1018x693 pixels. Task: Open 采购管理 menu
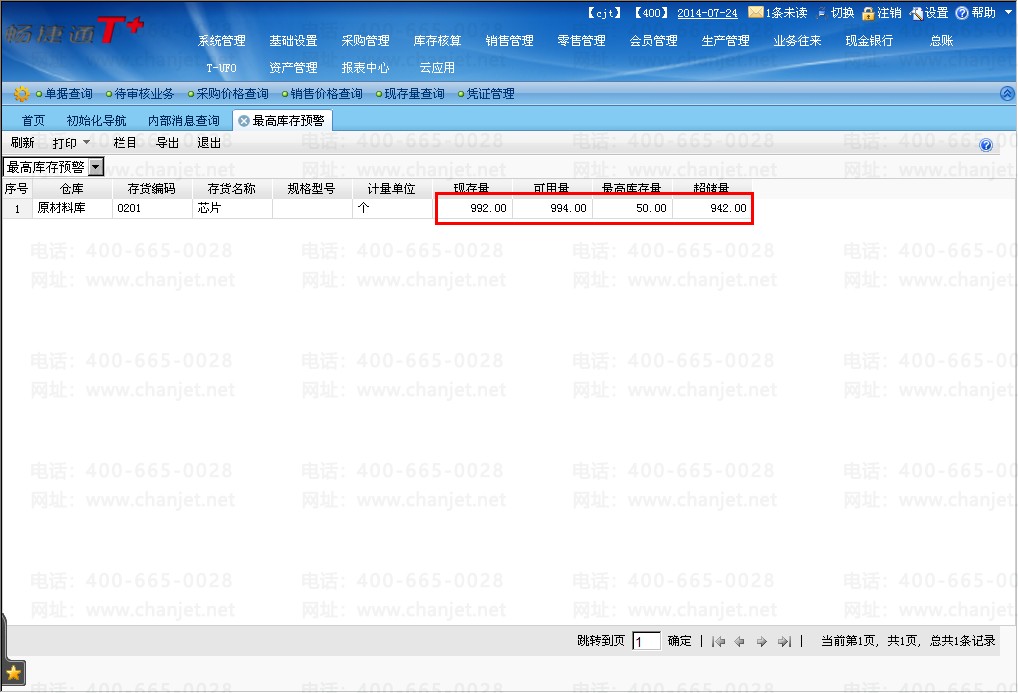366,41
